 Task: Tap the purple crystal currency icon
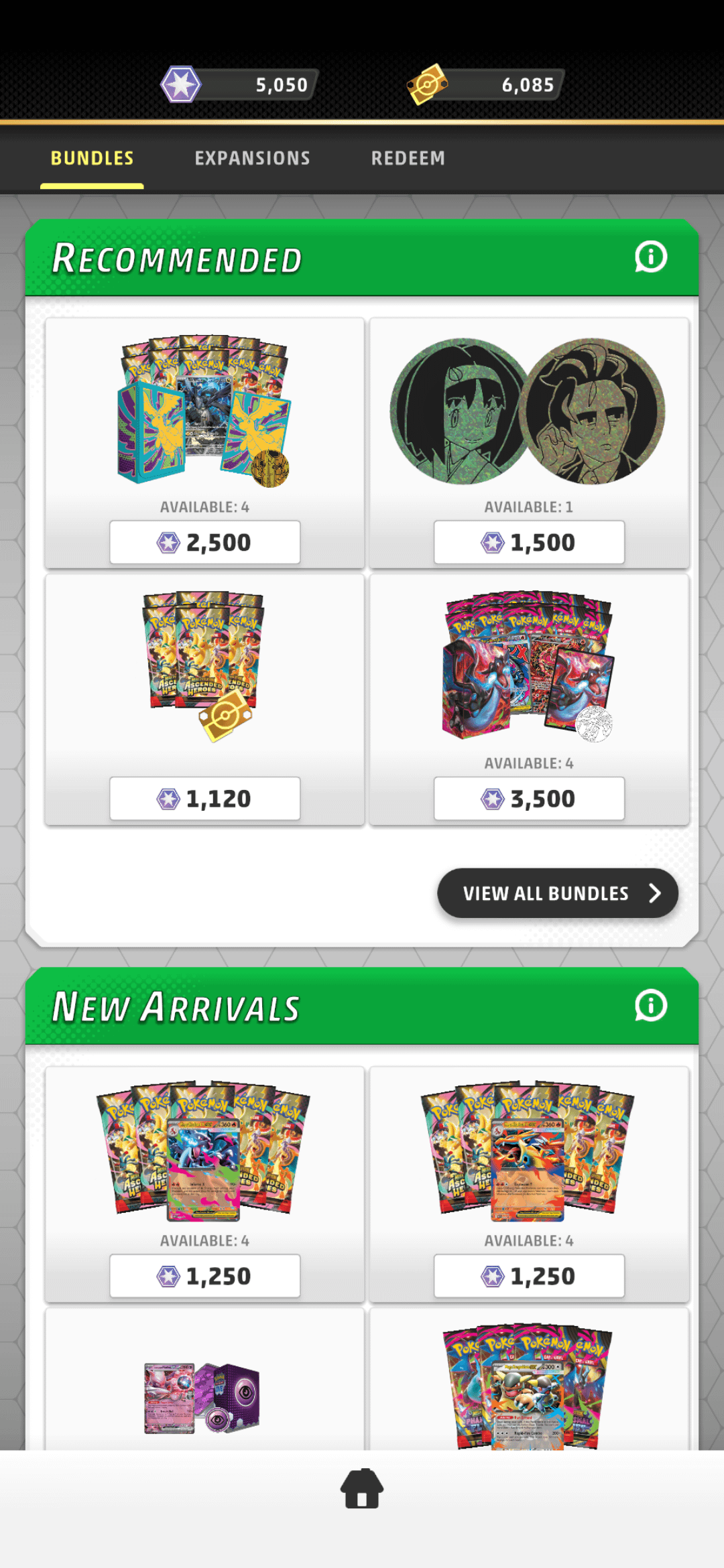tap(181, 84)
